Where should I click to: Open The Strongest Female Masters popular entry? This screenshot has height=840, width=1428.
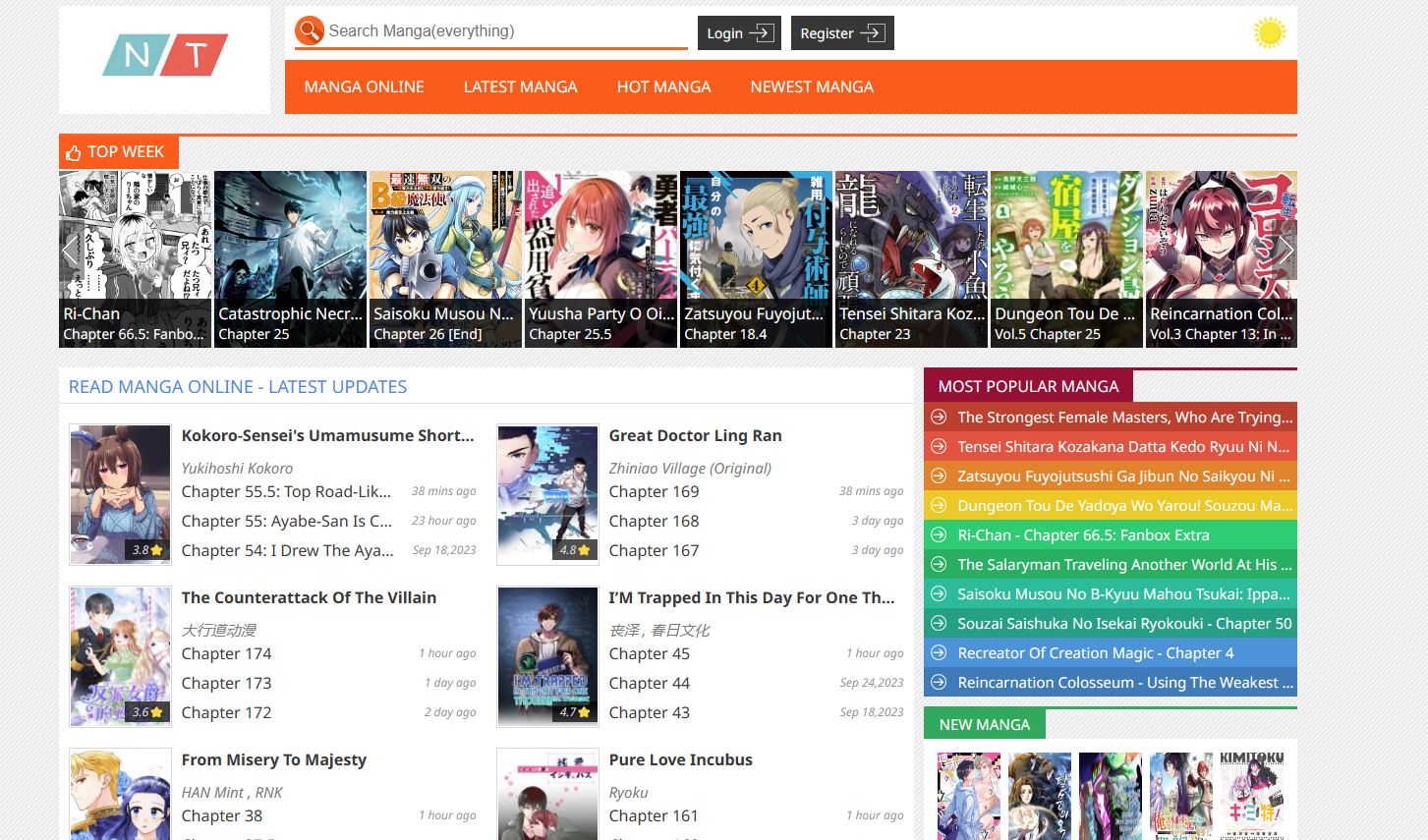click(1124, 417)
